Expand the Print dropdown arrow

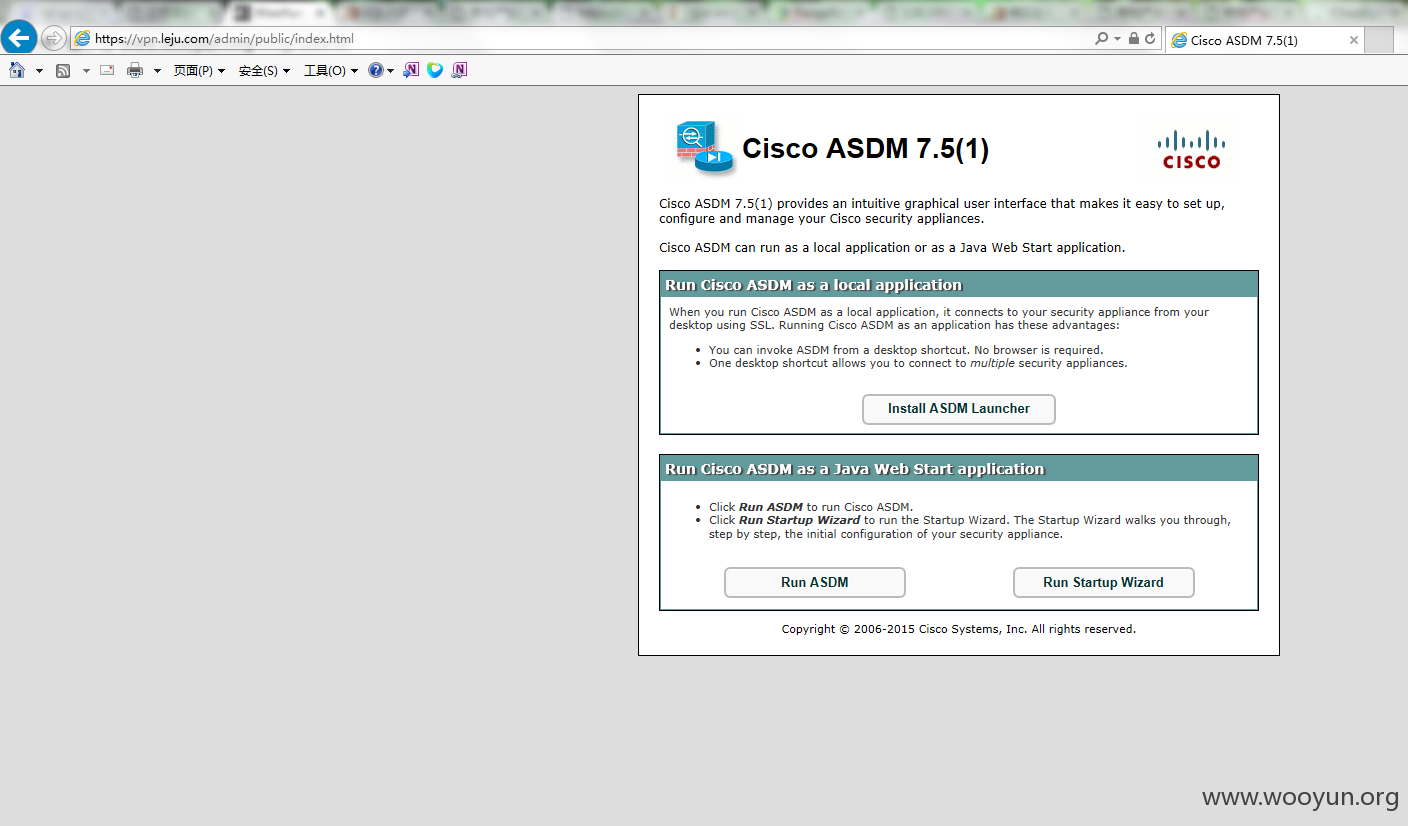157,71
